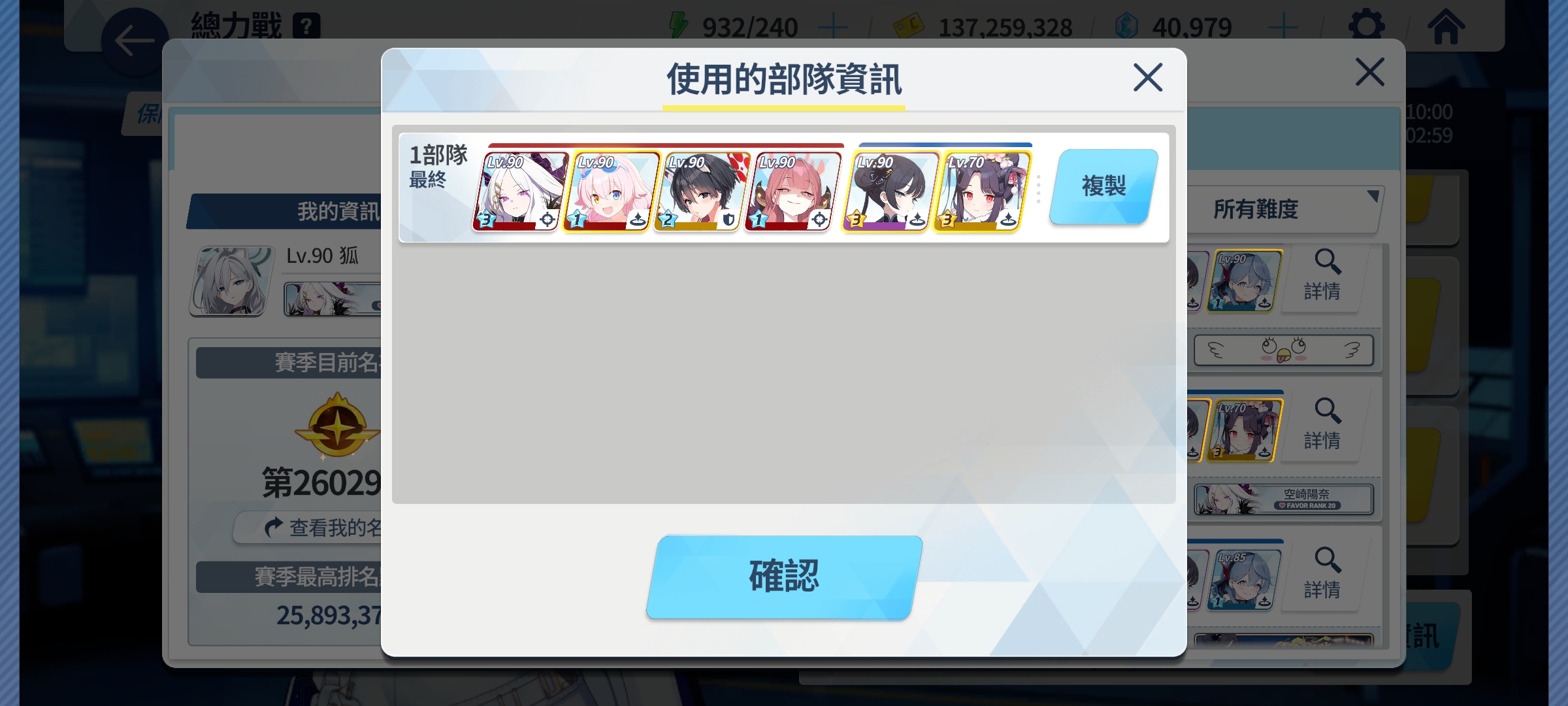Viewport: 1568px width, 706px height.
Task: Select the pink-haired Lv.90 second student
Action: point(612,191)
